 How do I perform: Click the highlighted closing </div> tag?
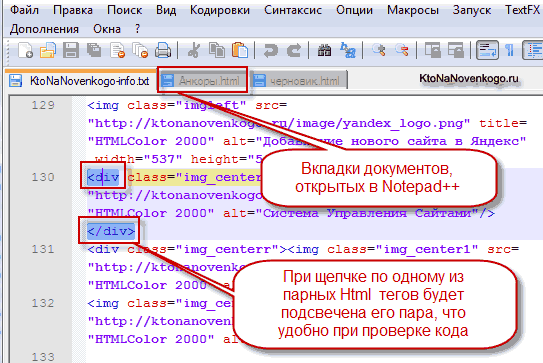pyautogui.click(x=111, y=231)
